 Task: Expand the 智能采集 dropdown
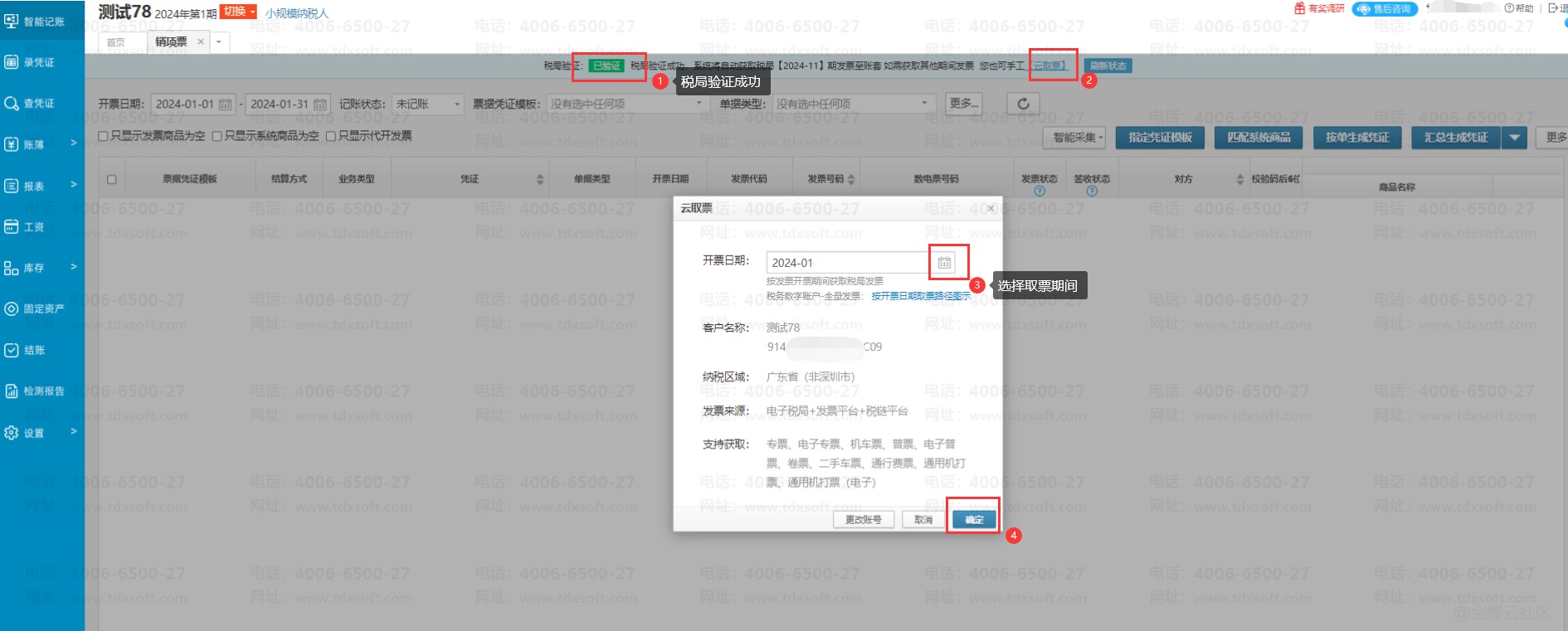[1078, 138]
